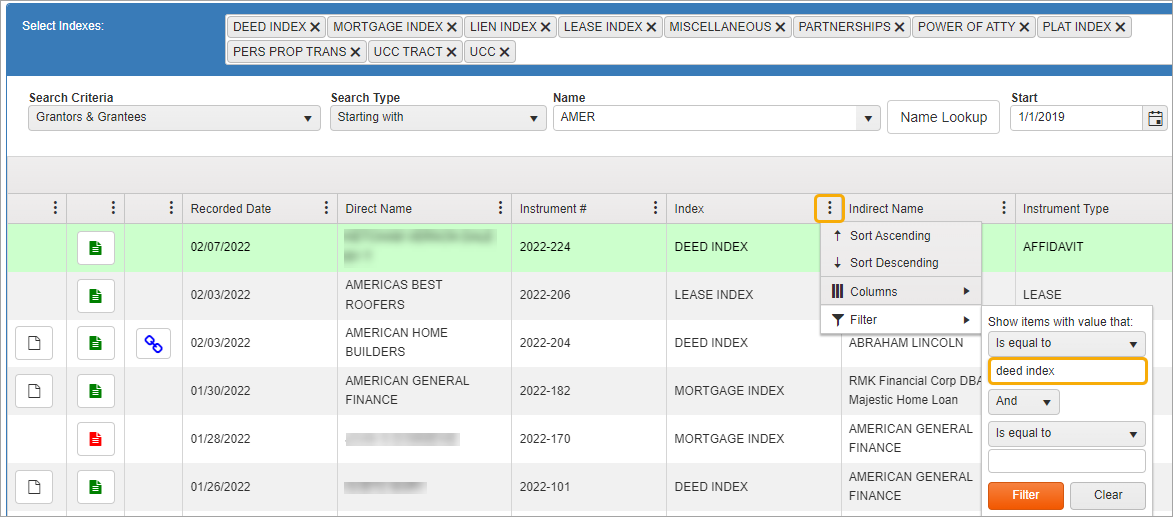Viewport: 1173px width, 517px height.
Task: Remove the DEED INDEX tag
Action: tap(315, 28)
